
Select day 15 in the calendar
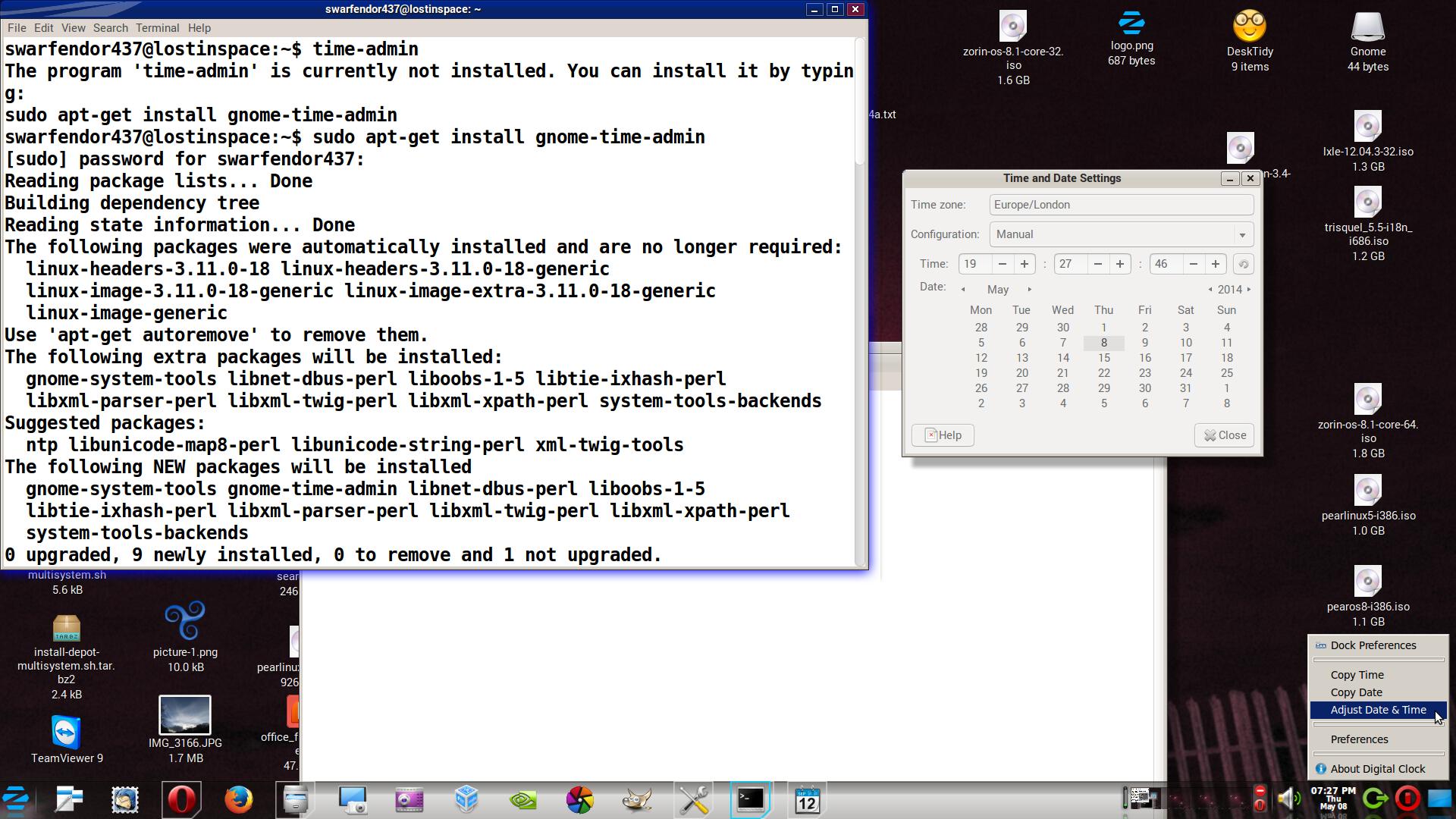click(1103, 358)
